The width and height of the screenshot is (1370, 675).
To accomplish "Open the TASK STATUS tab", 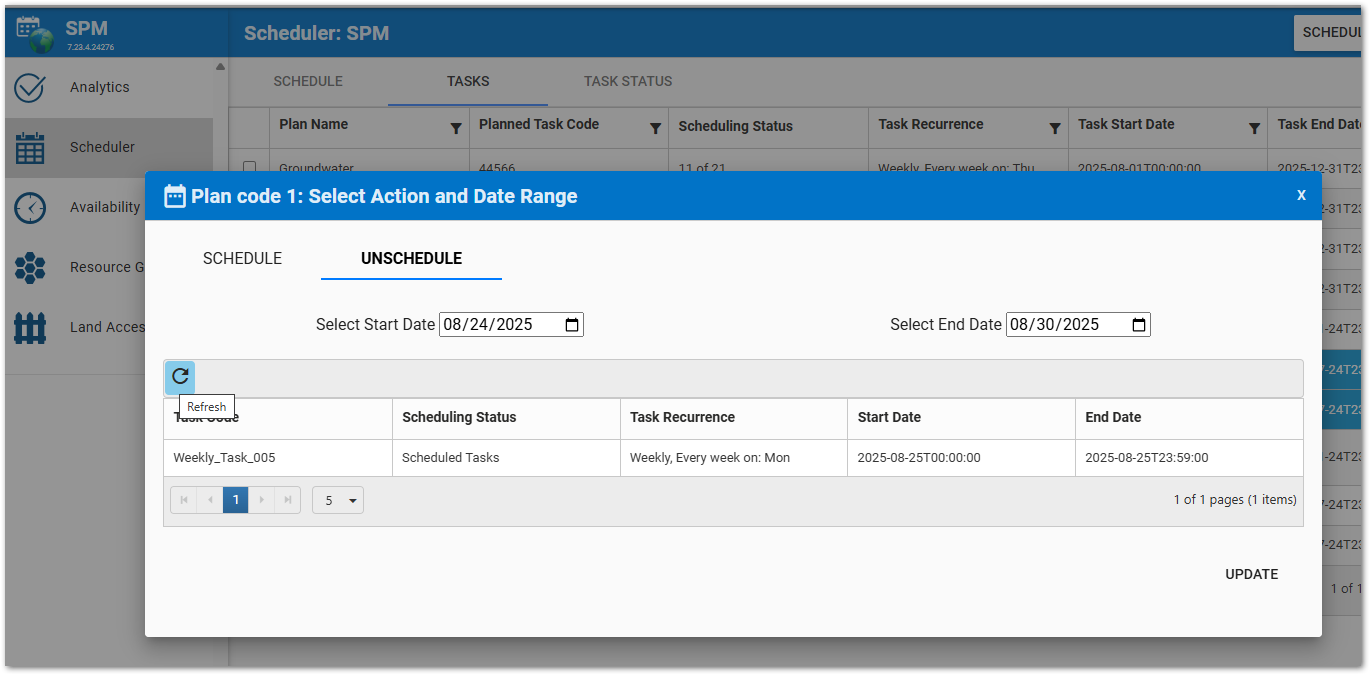I will pos(628,81).
